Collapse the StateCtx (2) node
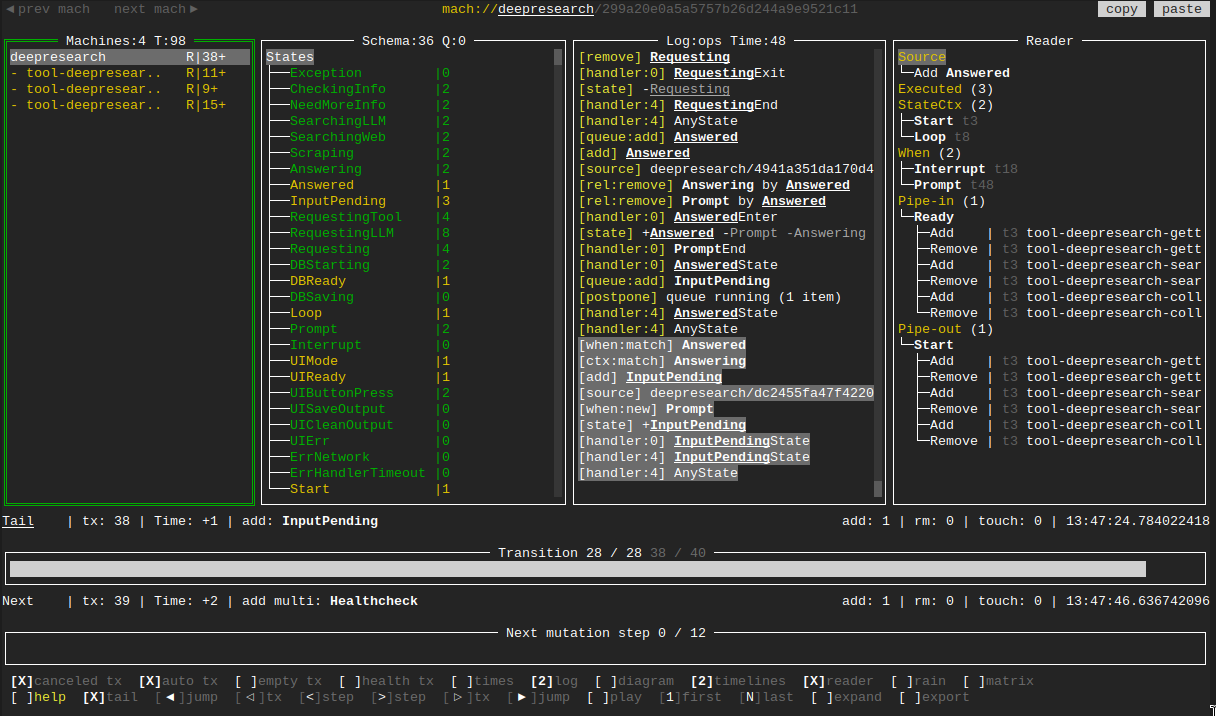This screenshot has height=716, width=1216. click(946, 105)
